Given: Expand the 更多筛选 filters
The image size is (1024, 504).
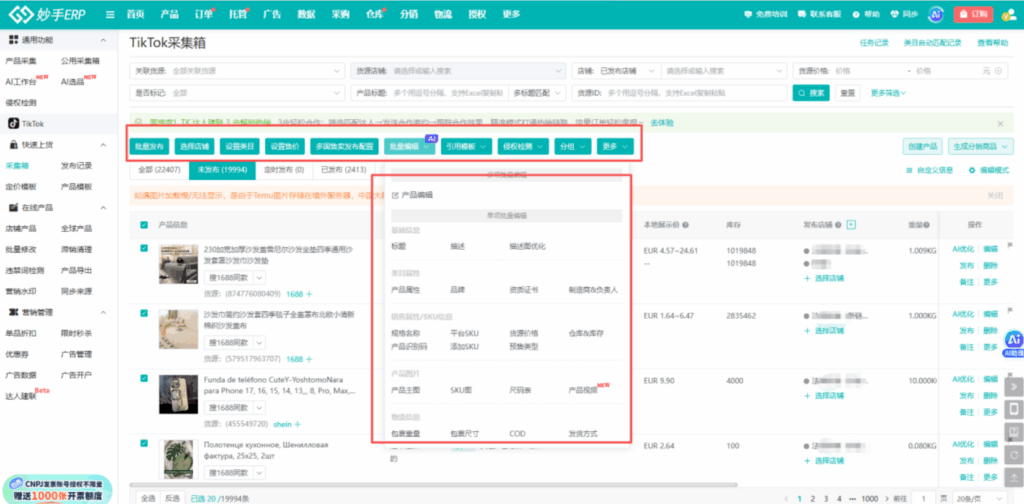Looking at the screenshot, I should (888, 93).
